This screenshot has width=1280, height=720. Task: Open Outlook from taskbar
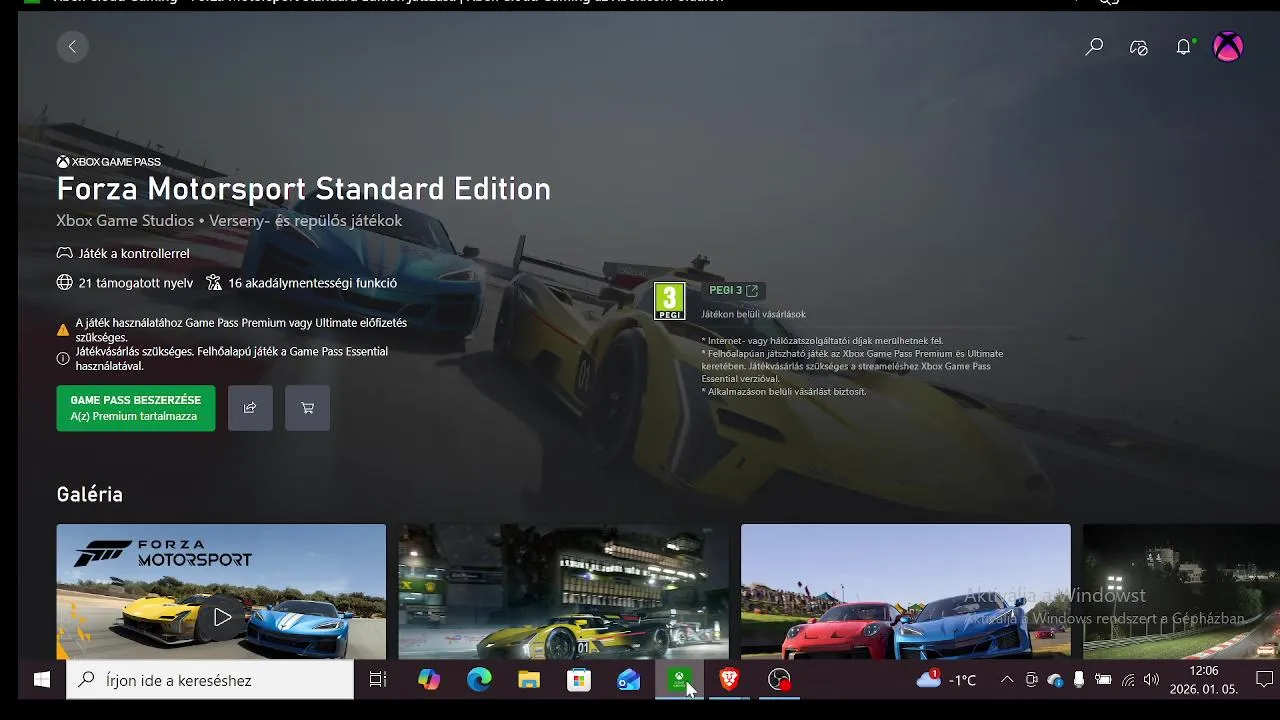[629, 680]
